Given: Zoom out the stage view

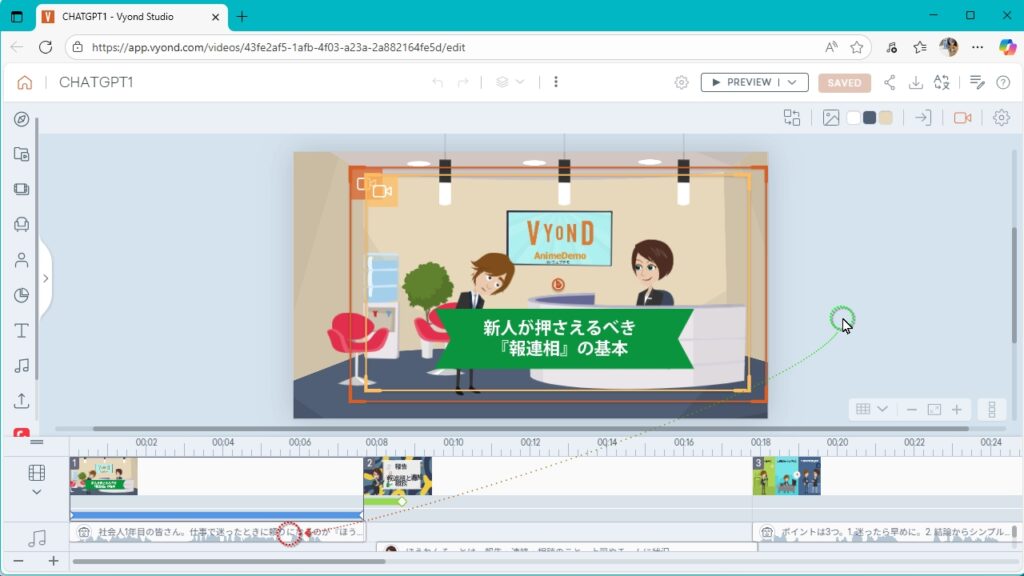Looking at the screenshot, I should (912, 409).
